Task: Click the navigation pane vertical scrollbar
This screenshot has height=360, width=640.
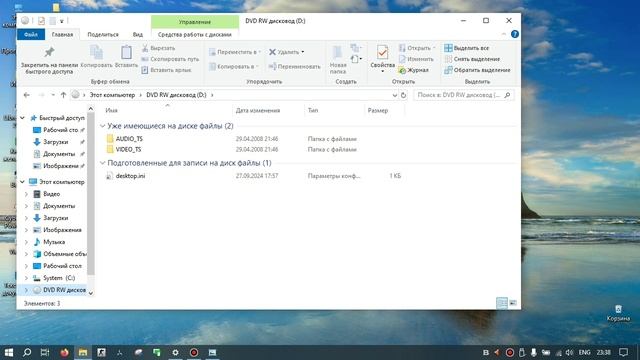Action: [x=91, y=194]
